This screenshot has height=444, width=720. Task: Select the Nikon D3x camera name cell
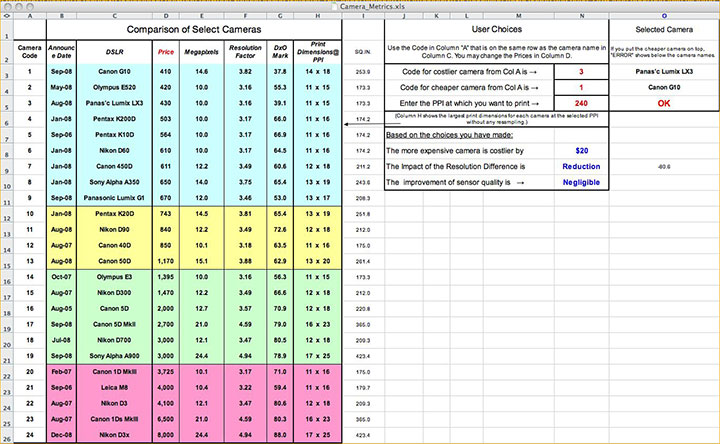tap(114, 435)
